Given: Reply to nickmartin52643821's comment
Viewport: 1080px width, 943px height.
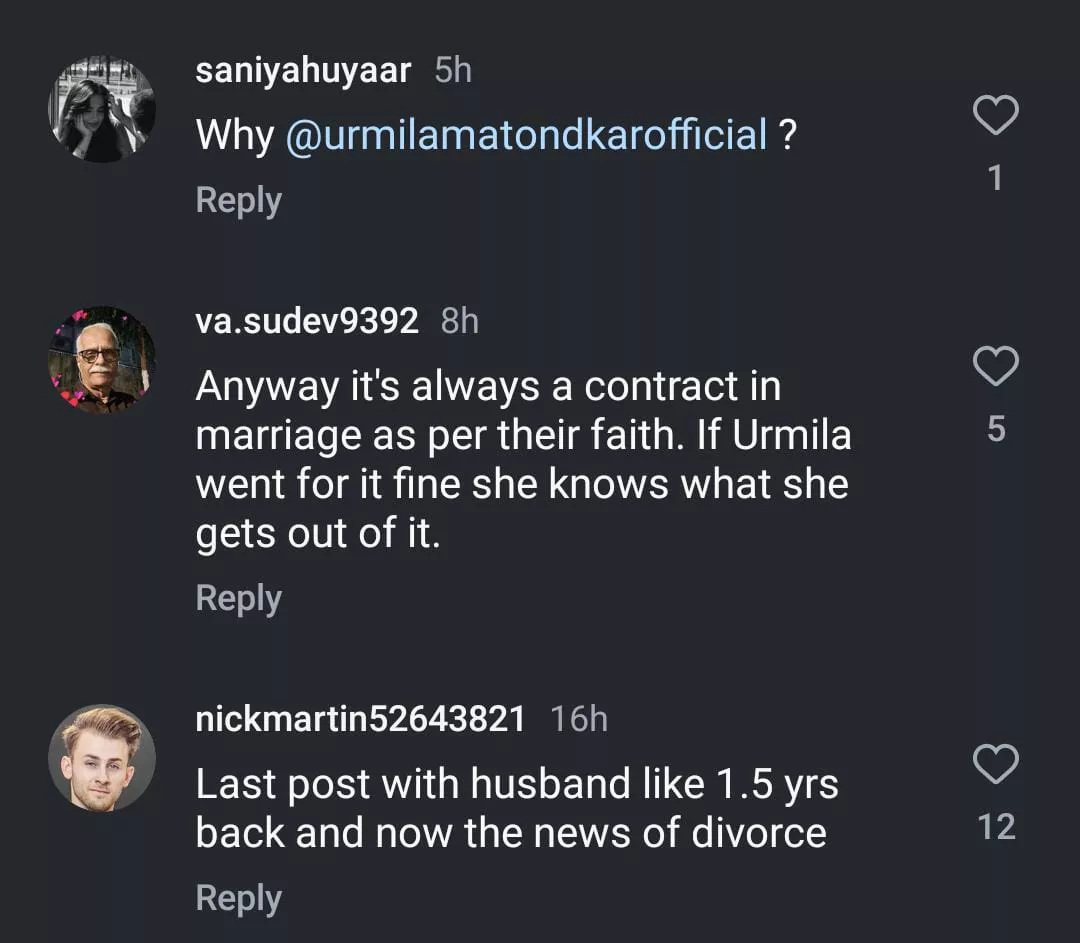Looking at the screenshot, I should pyautogui.click(x=238, y=897).
